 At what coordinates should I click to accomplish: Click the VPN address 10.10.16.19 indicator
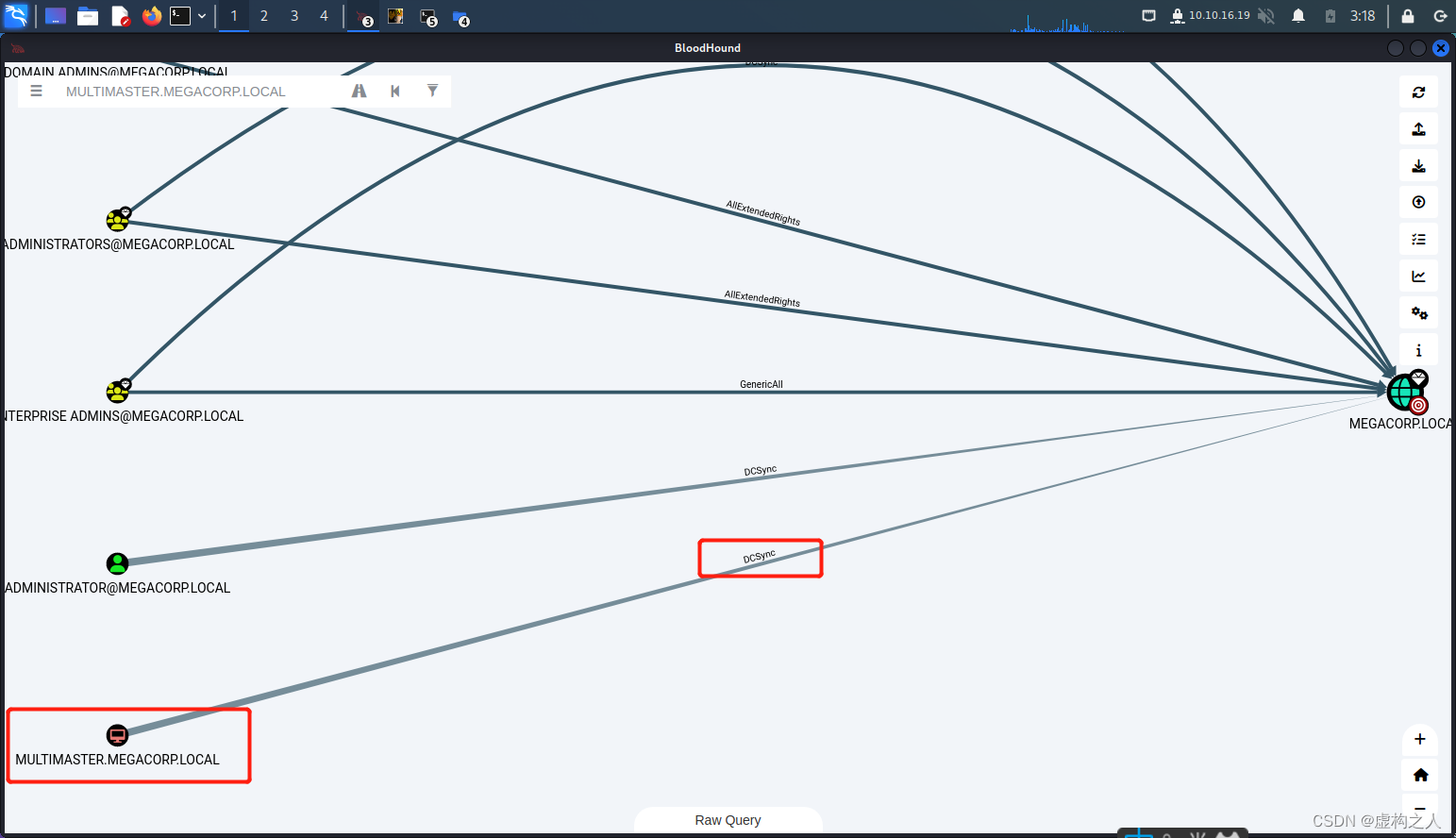[x=1210, y=16]
